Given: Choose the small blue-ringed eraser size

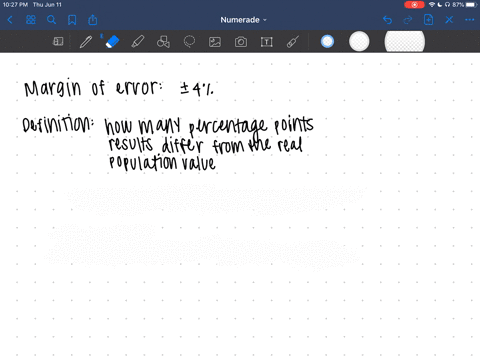Looking at the screenshot, I should [x=327, y=42].
